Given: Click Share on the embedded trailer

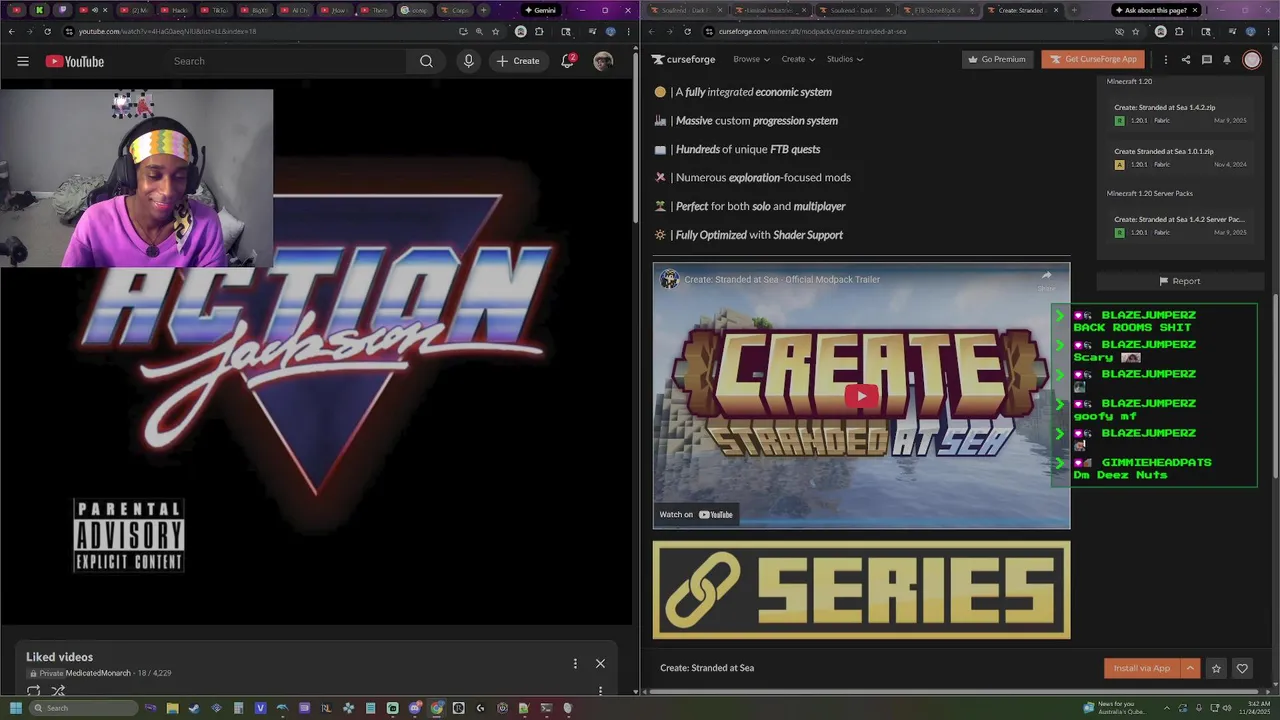Looking at the screenshot, I should [1046, 279].
